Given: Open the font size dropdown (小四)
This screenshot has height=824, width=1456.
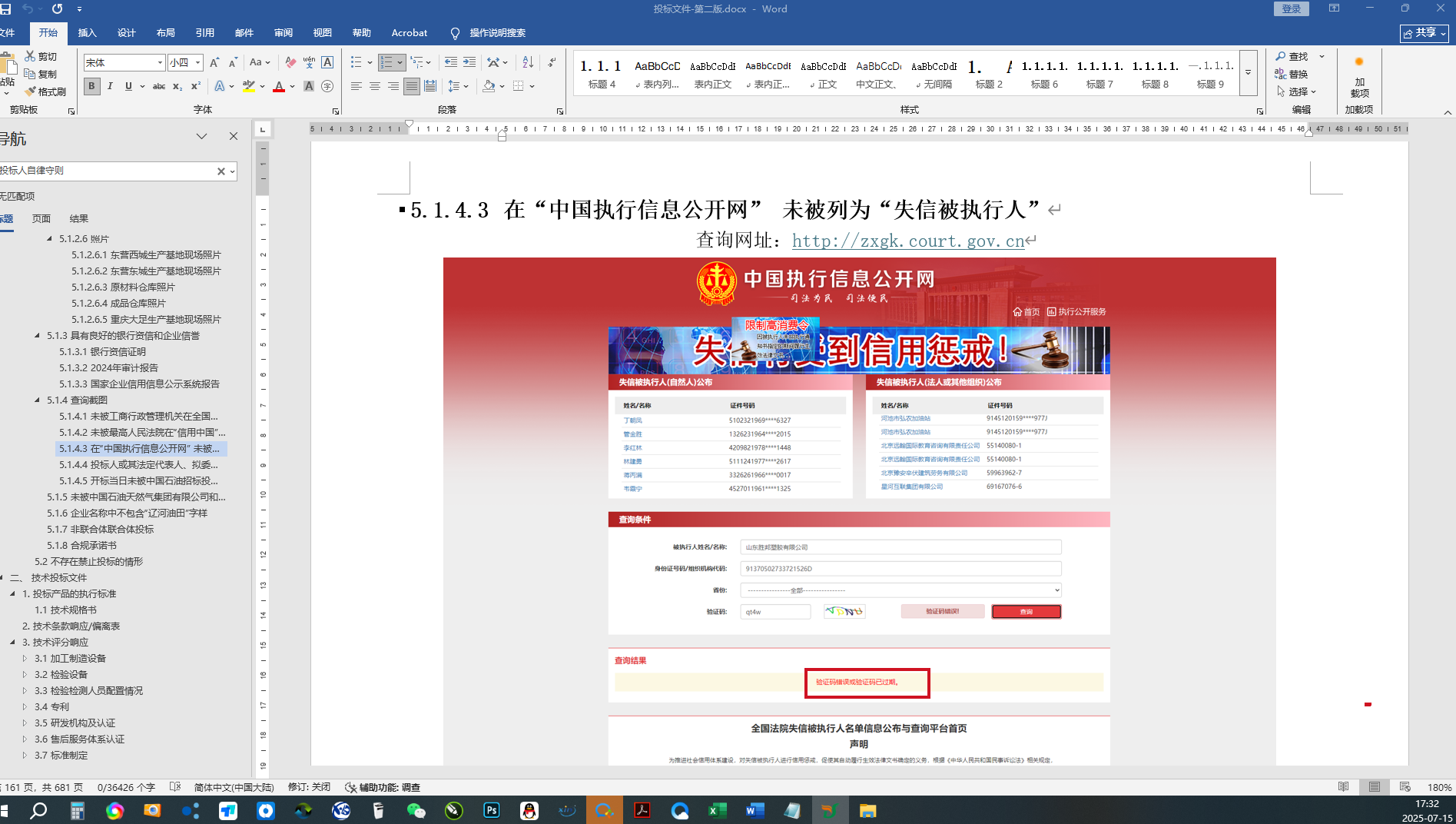Looking at the screenshot, I should [197, 62].
